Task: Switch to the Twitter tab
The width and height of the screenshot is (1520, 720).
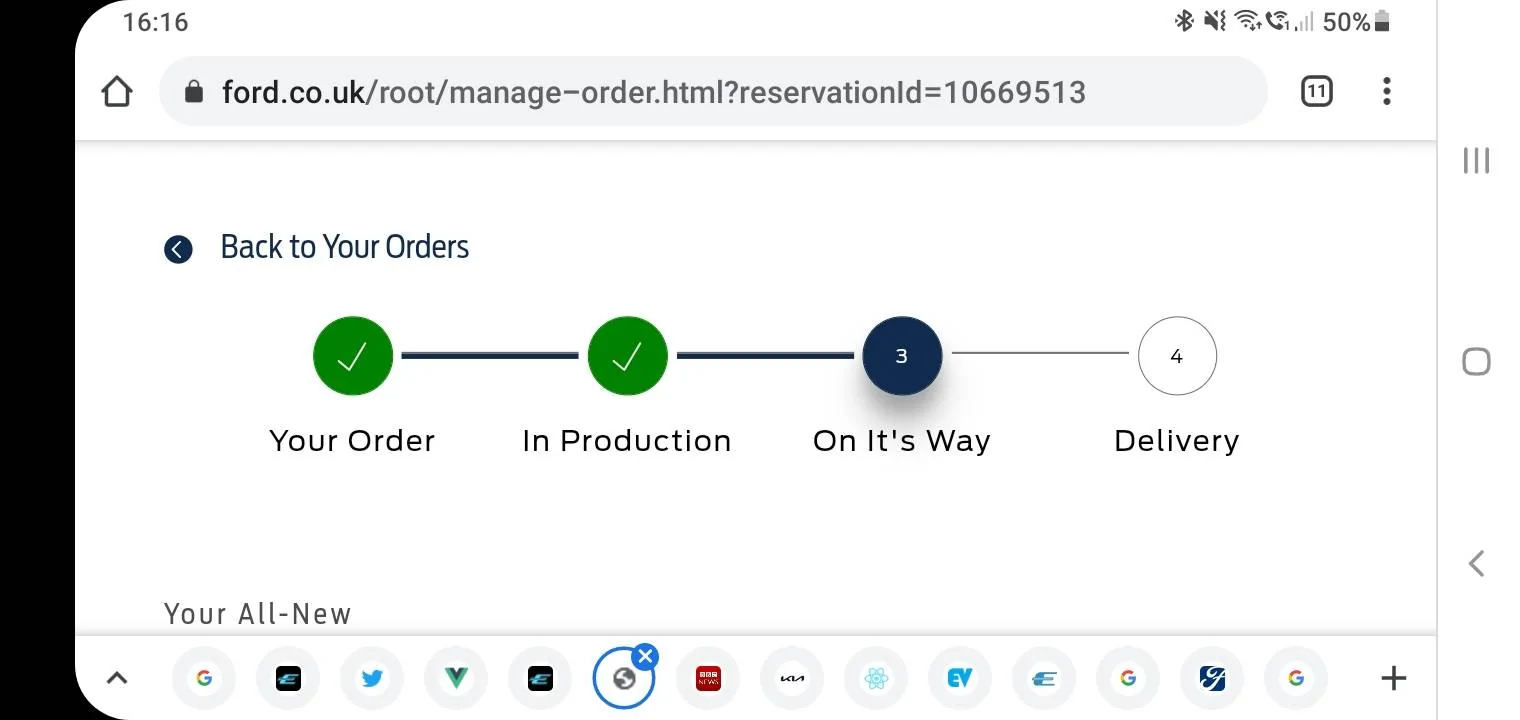Action: point(372,679)
